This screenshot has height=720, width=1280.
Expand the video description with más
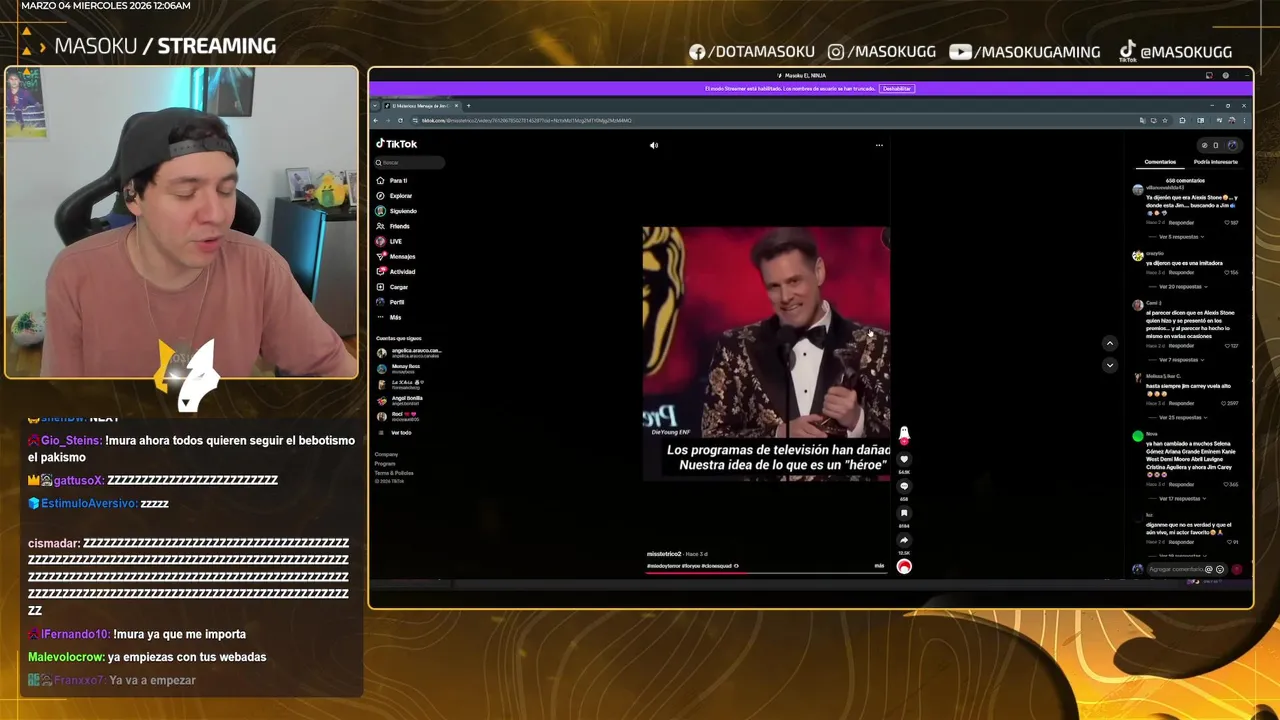click(879, 566)
